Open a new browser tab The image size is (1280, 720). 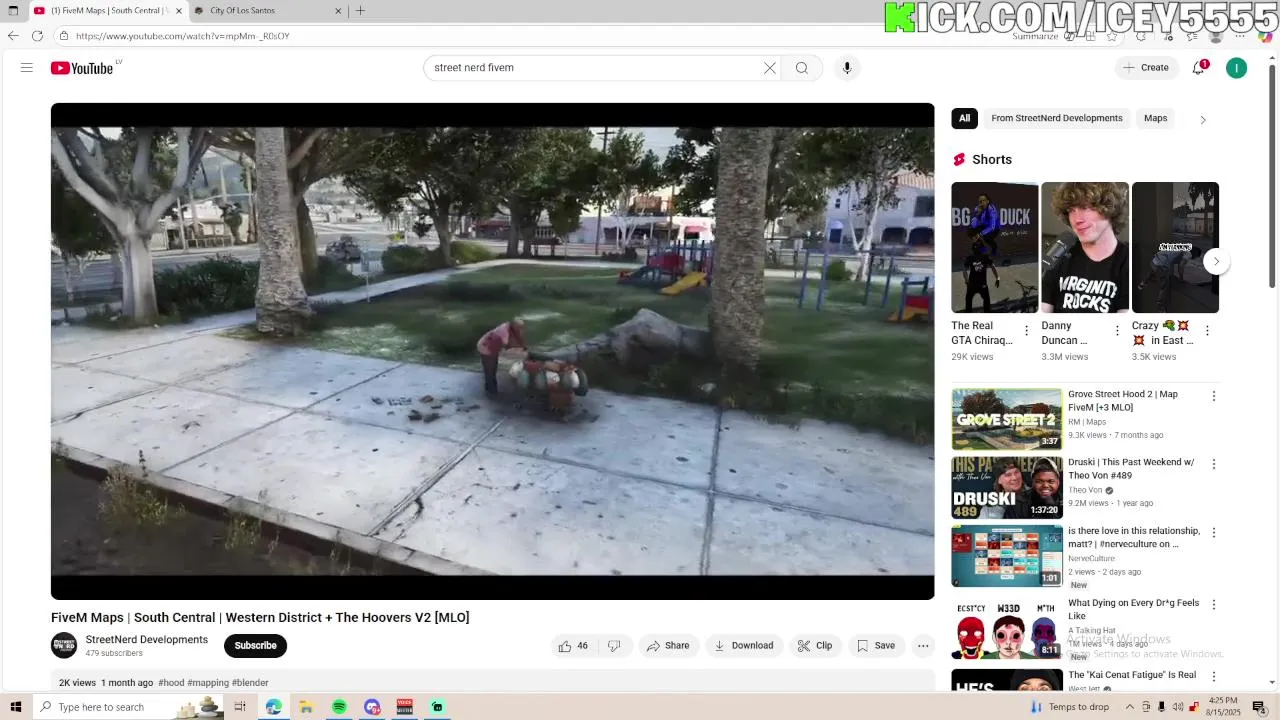360,11
